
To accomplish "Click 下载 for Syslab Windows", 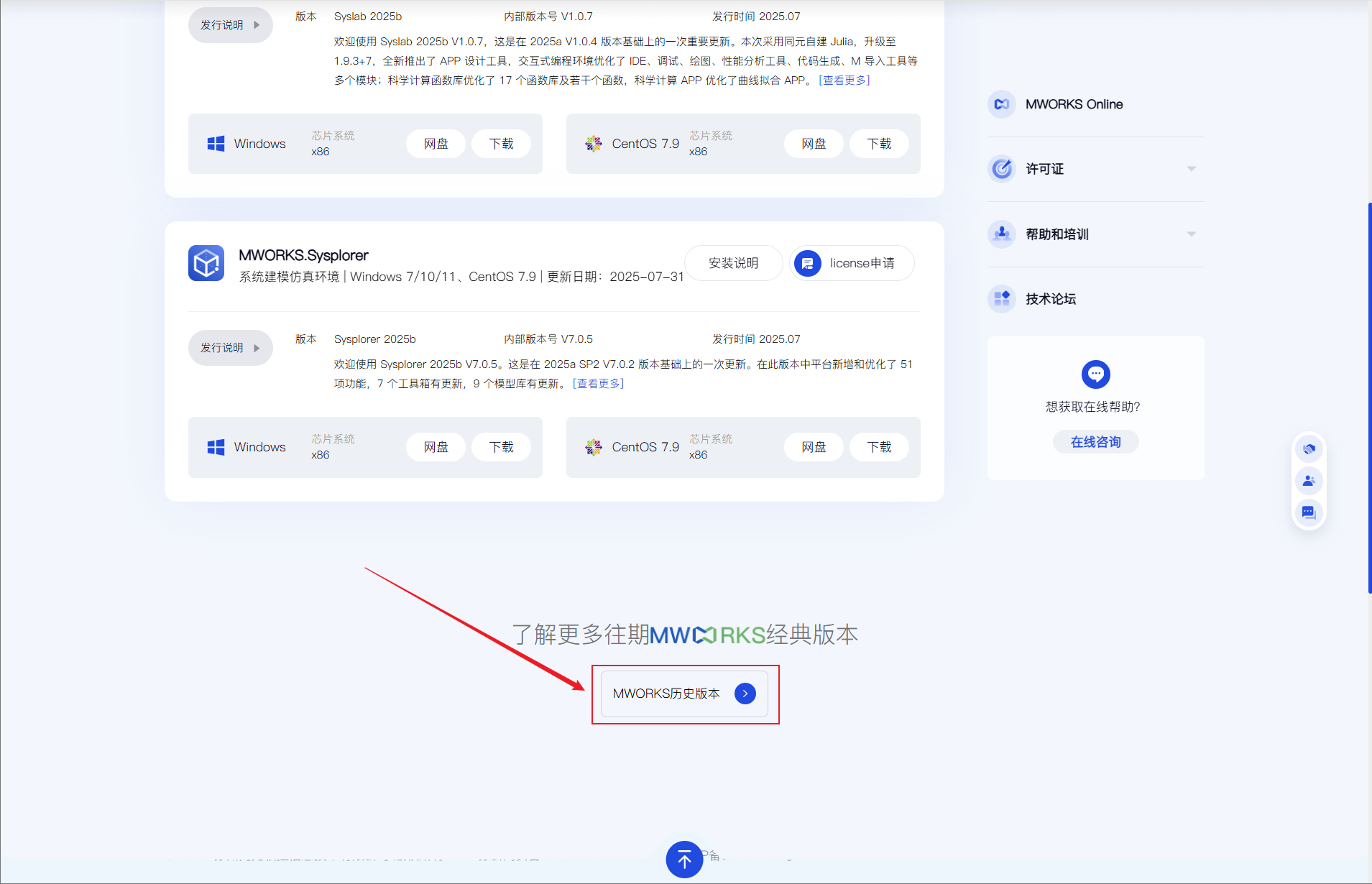I will pos(501,144).
